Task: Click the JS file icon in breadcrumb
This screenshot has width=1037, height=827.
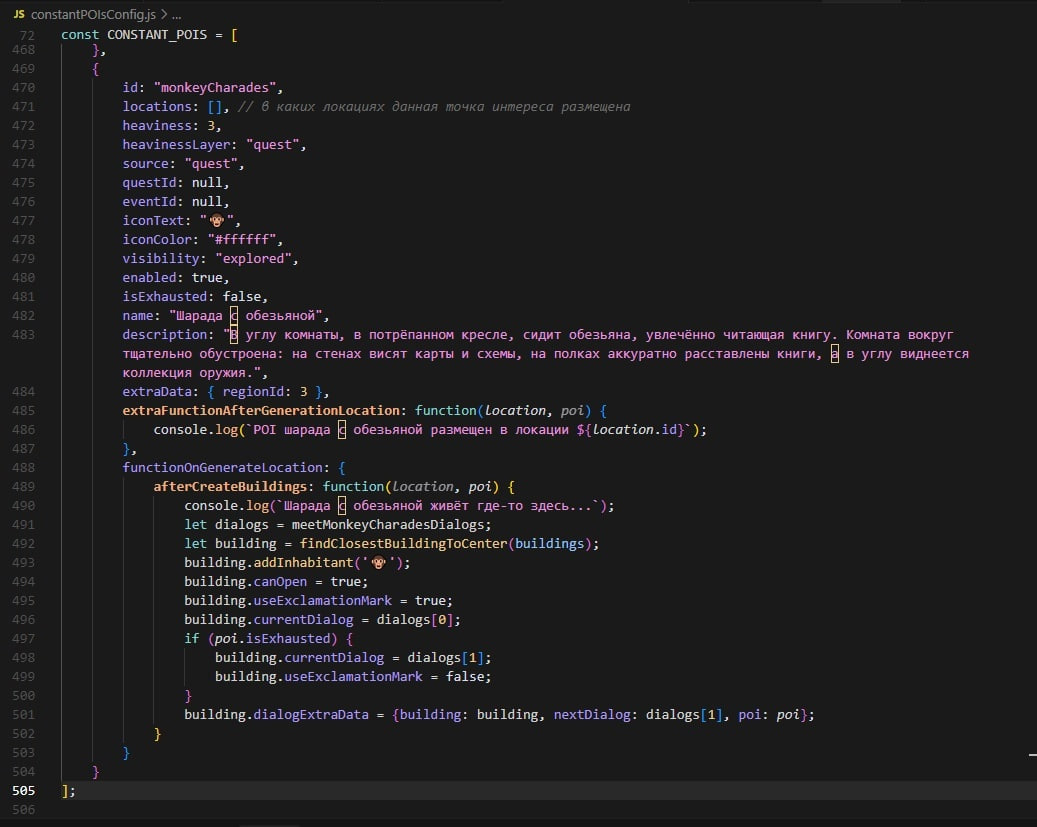Action: 19,16
